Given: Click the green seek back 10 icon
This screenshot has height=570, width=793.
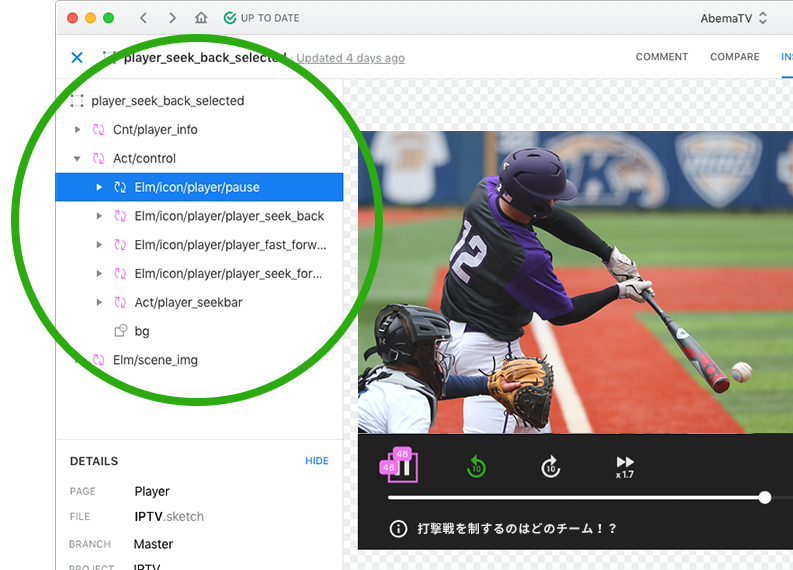Looking at the screenshot, I should click(x=476, y=467).
